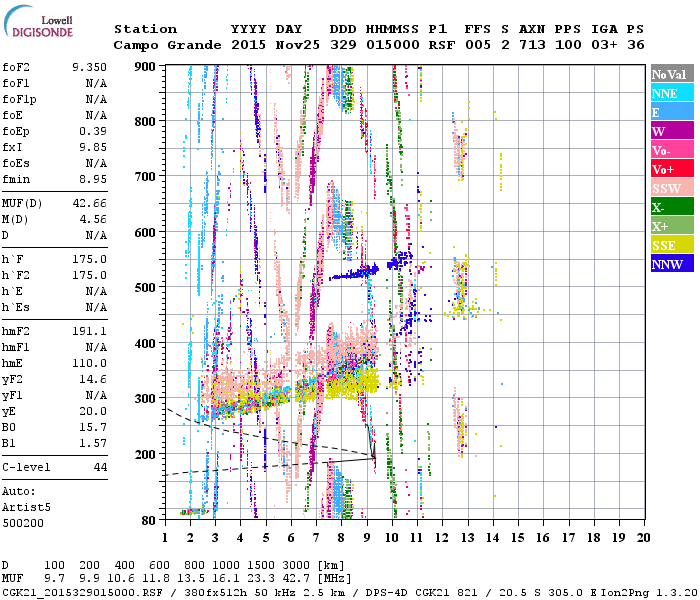Click the foEp value 0.39
The image size is (700, 600).
click(x=93, y=131)
